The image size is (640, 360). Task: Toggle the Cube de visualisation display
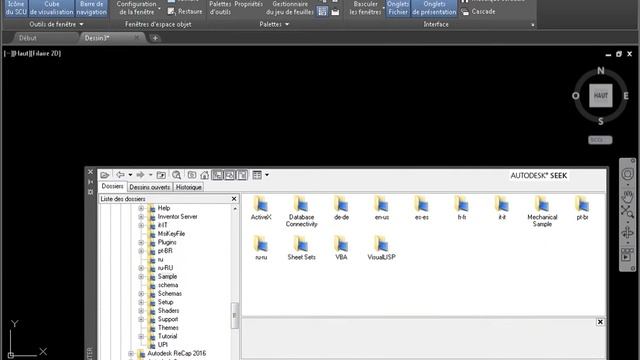click(x=51, y=8)
